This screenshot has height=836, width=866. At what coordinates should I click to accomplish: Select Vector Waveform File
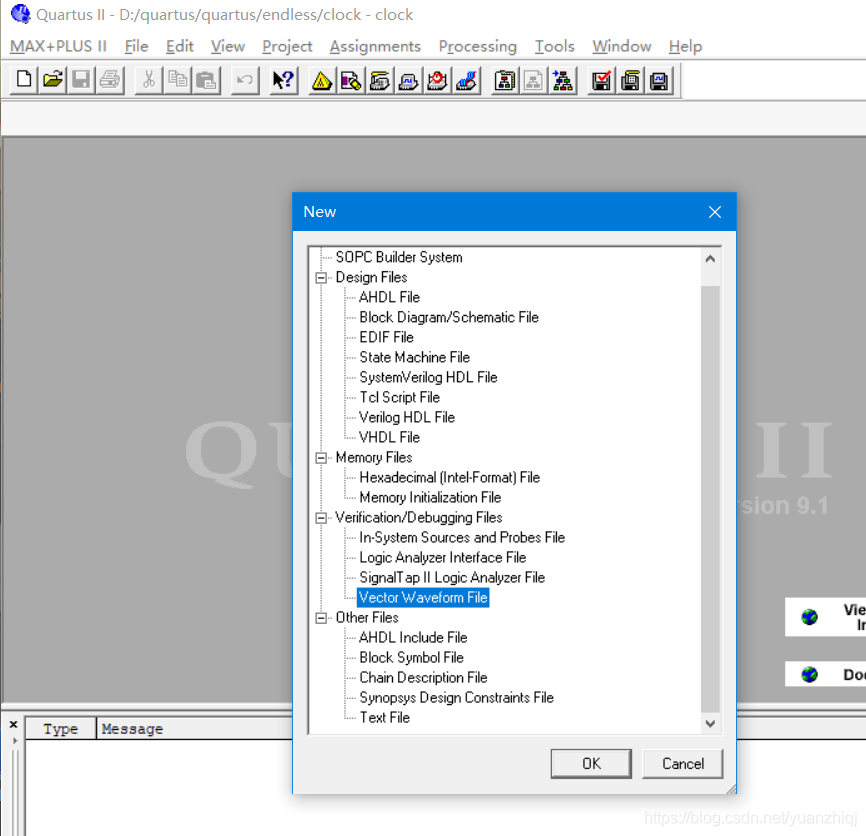[423, 597]
